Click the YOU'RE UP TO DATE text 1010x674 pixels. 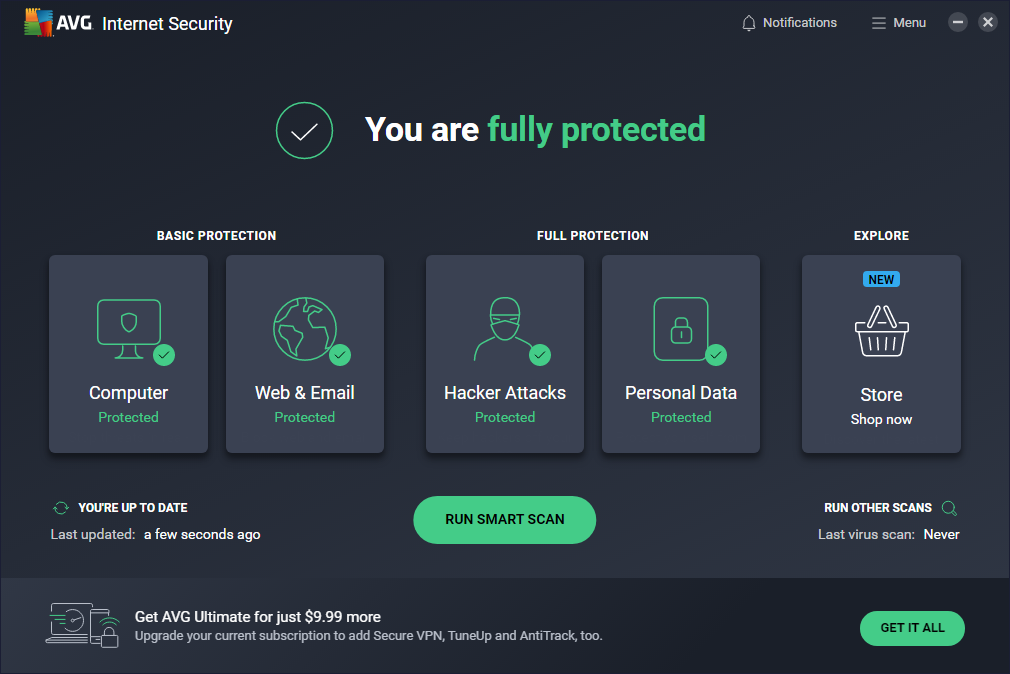point(133,508)
